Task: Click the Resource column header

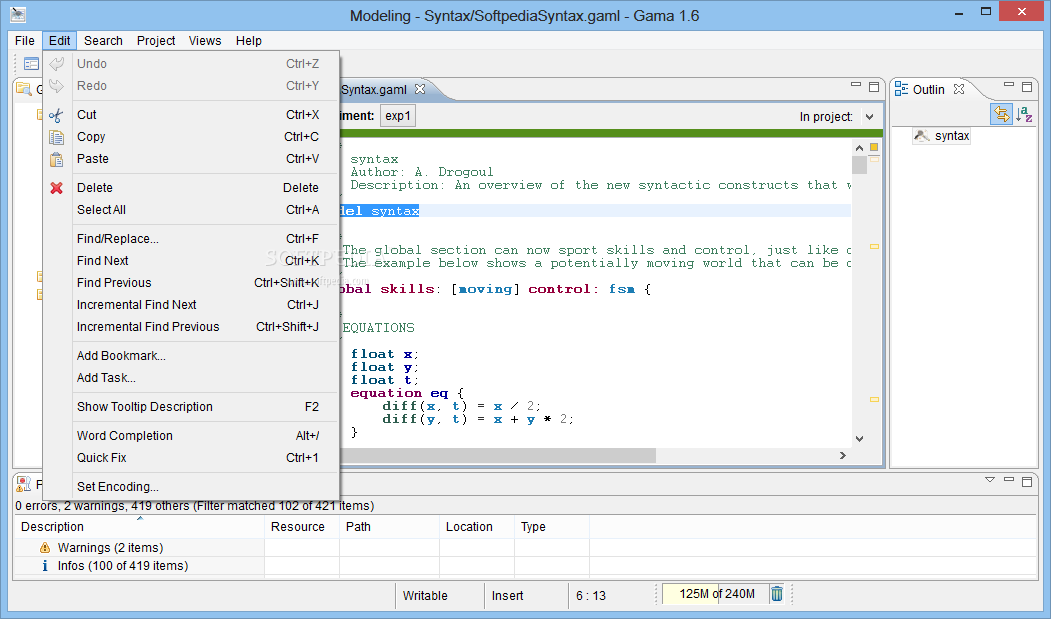Action: tap(302, 526)
